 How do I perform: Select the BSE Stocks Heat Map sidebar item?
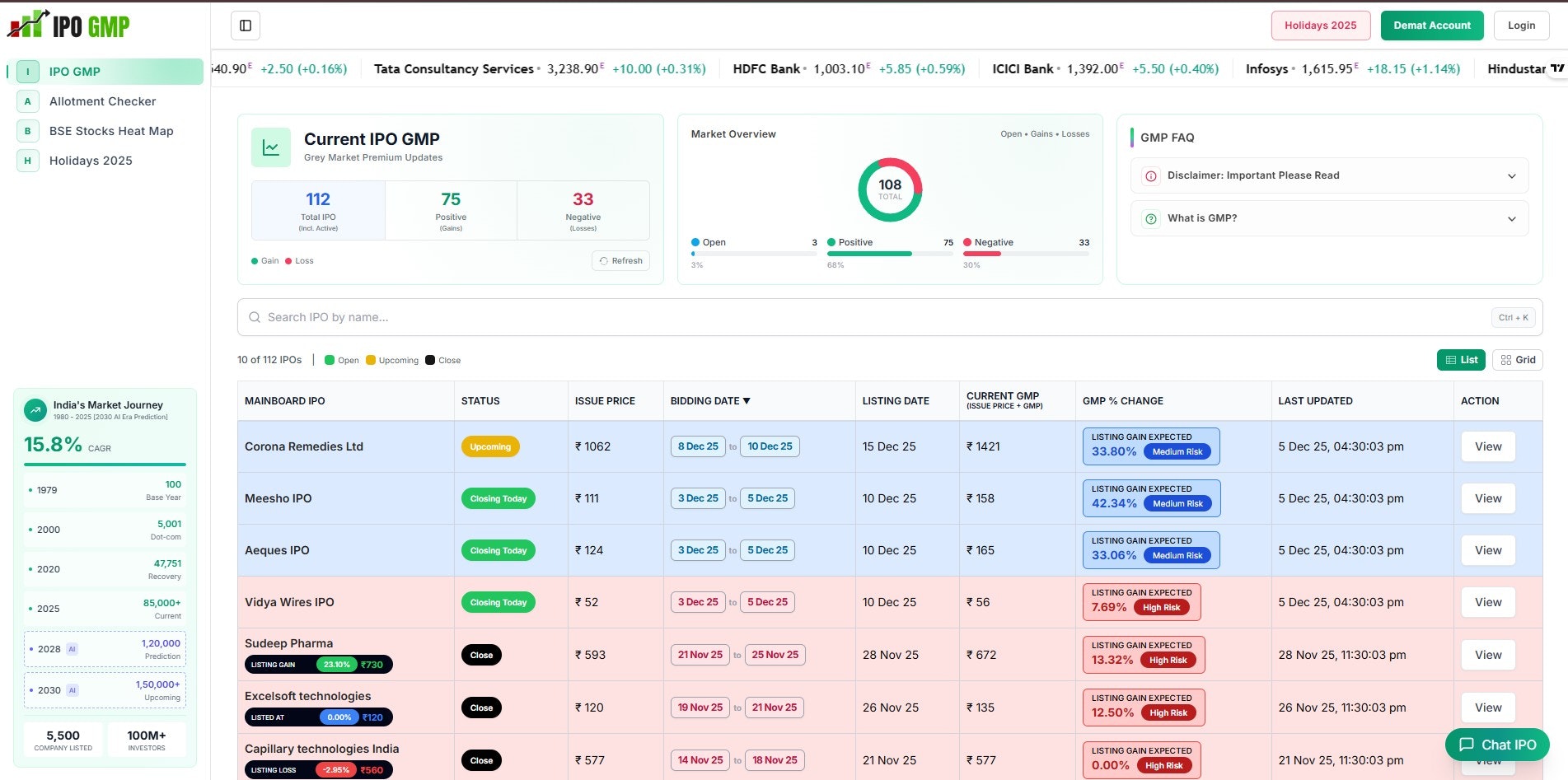pos(110,130)
